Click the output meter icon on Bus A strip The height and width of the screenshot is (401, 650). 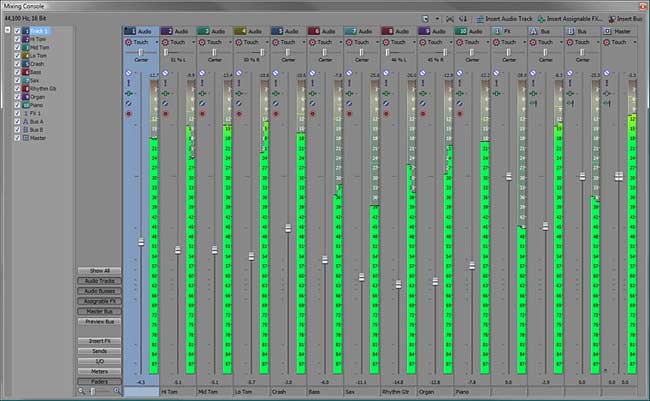point(534,103)
